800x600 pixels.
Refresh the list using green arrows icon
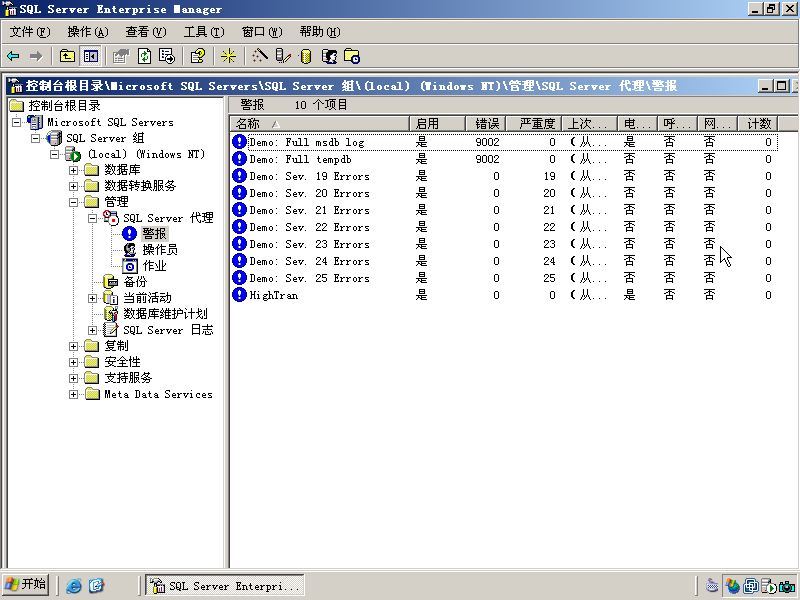click(x=145, y=56)
